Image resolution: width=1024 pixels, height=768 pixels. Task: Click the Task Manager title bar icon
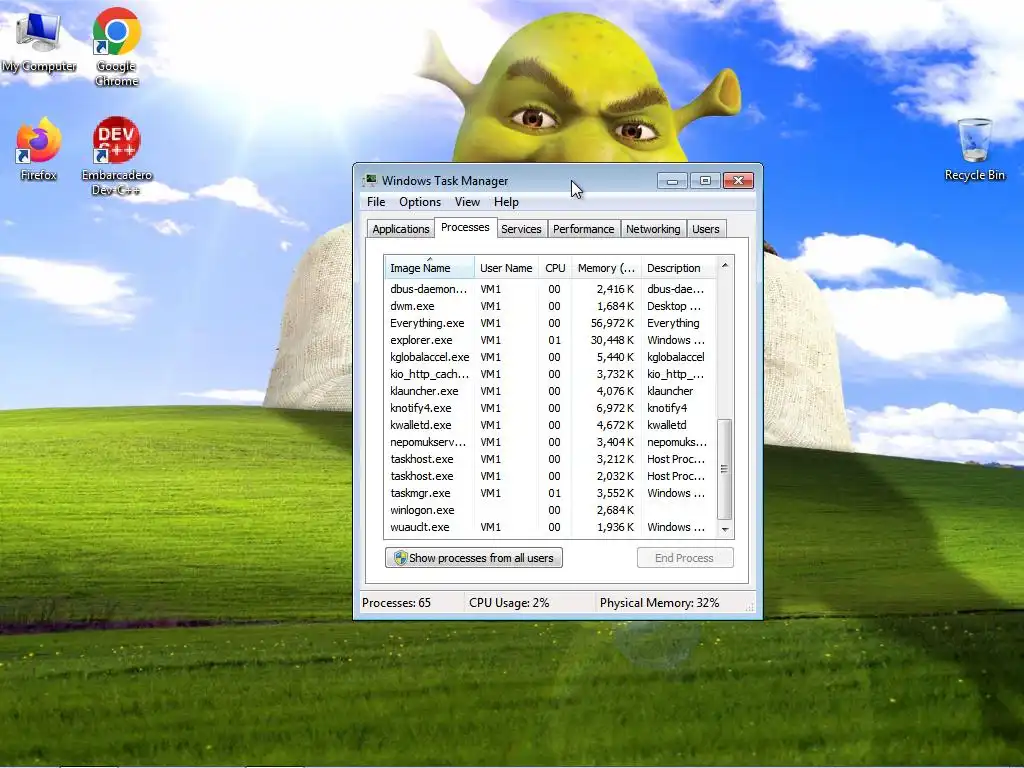click(370, 180)
